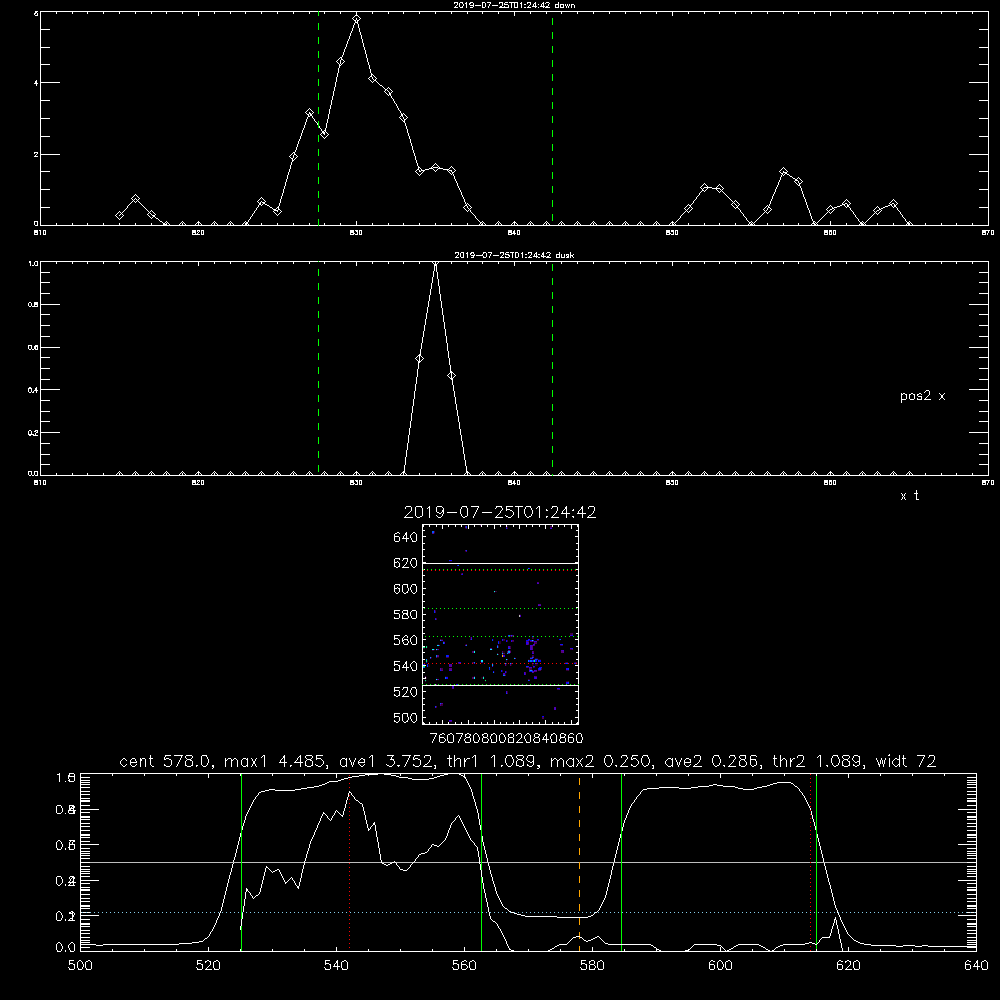
Task: Select the "x t" label below dusk plot
Action: (x=909, y=496)
